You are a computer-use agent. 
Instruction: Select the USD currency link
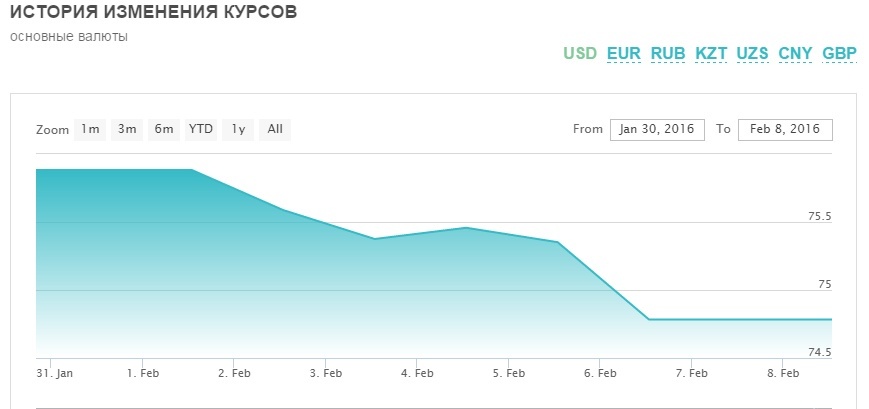point(580,54)
